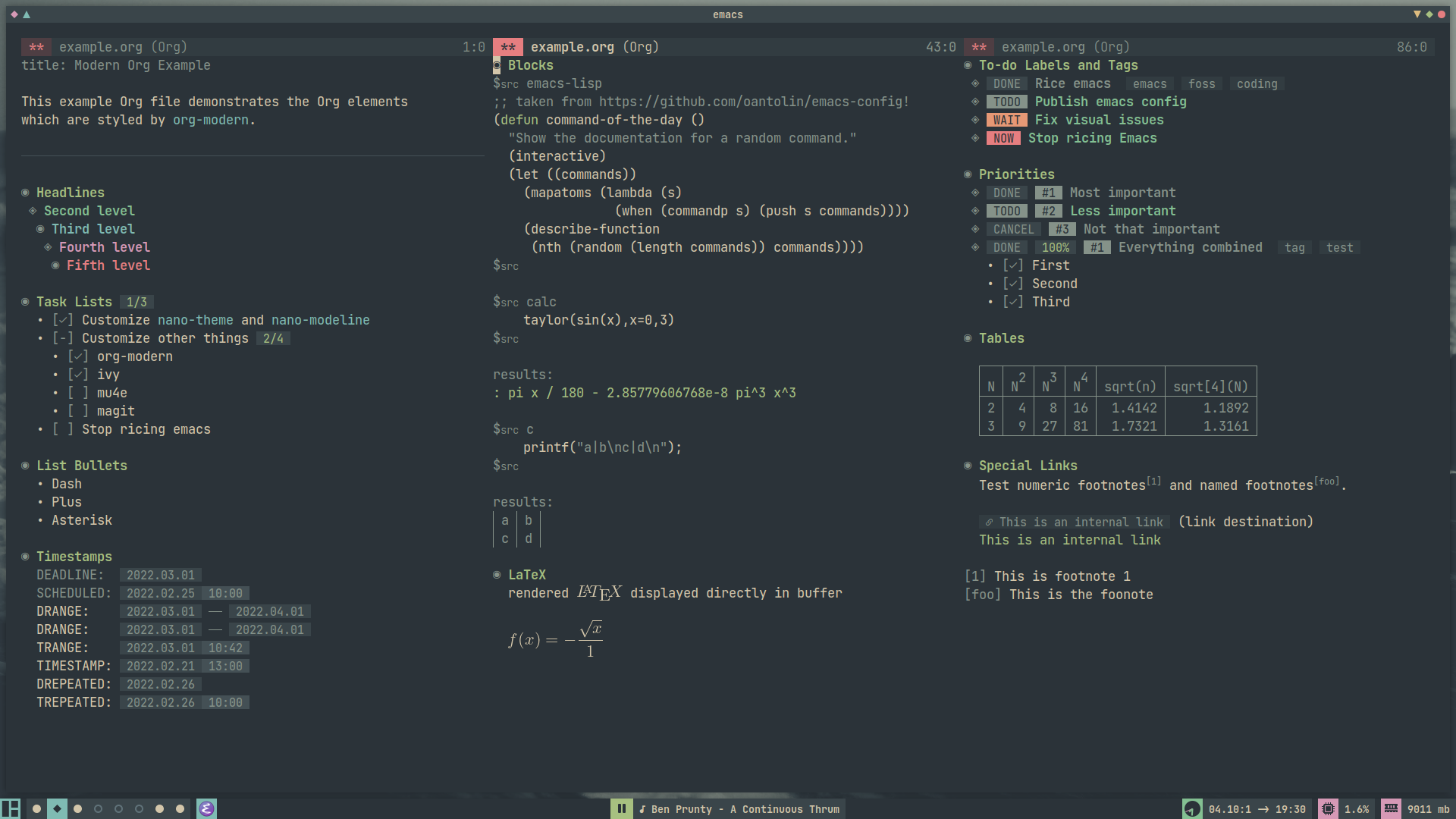Collapse the LaTeX heading bullet
This screenshot has height=819, width=1456.
[x=497, y=575]
